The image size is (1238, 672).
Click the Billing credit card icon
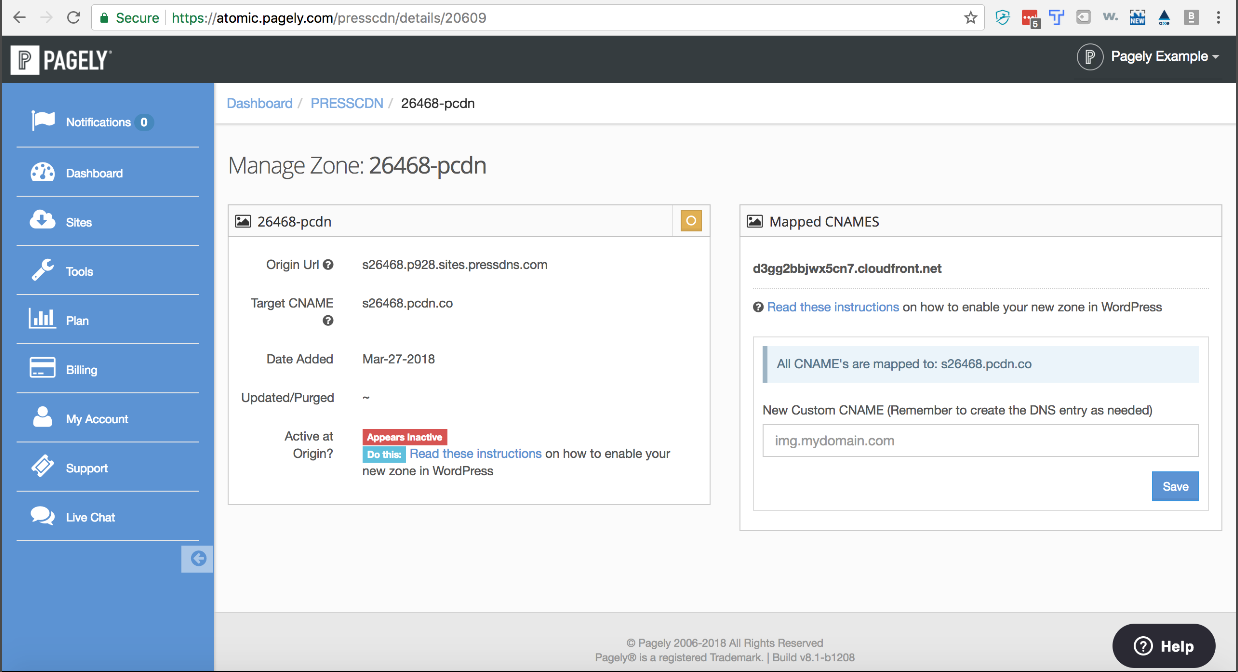coord(42,368)
